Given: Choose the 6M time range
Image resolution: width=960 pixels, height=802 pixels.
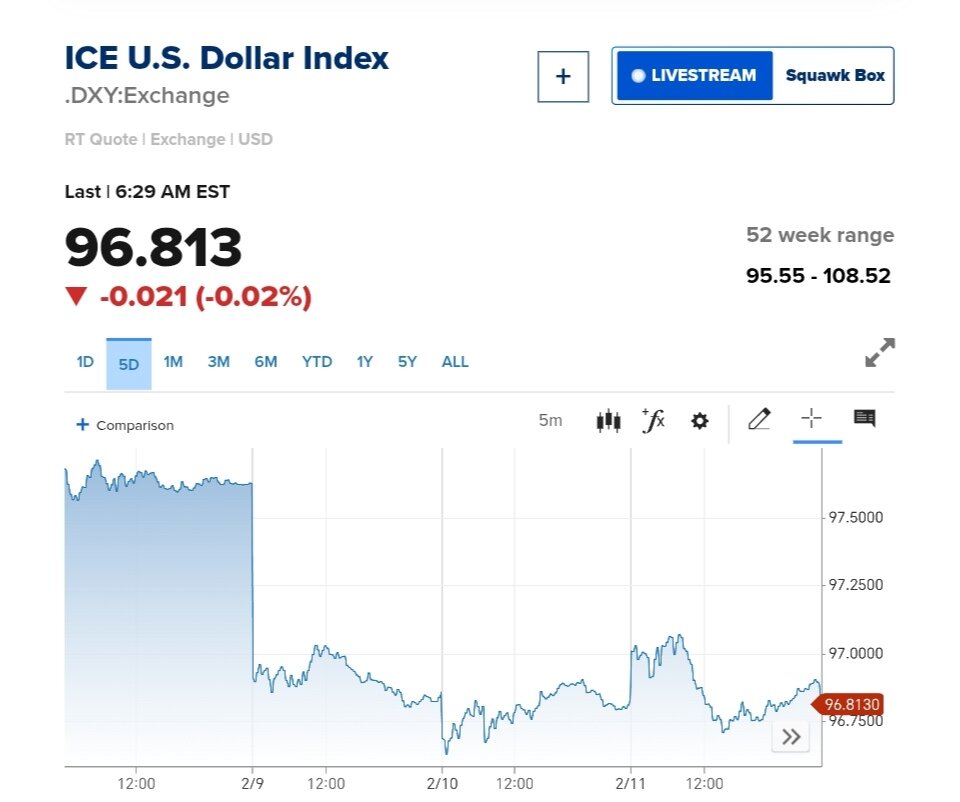Looking at the screenshot, I should click(x=266, y=362).
